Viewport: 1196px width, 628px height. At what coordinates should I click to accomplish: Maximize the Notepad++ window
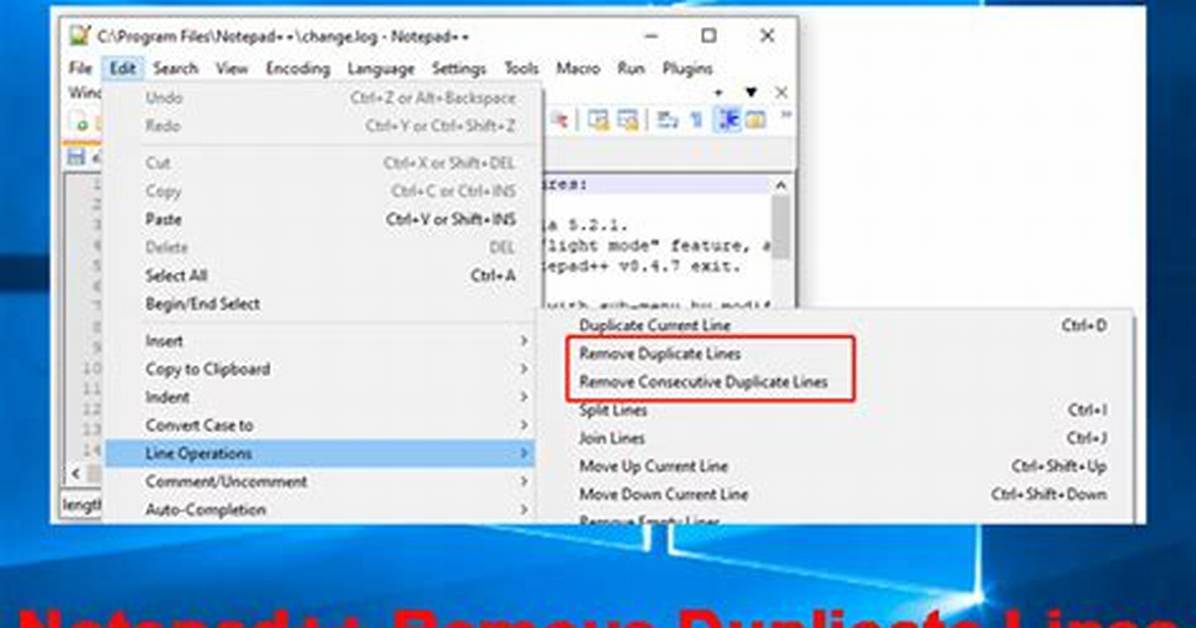[x=709, y=36]
